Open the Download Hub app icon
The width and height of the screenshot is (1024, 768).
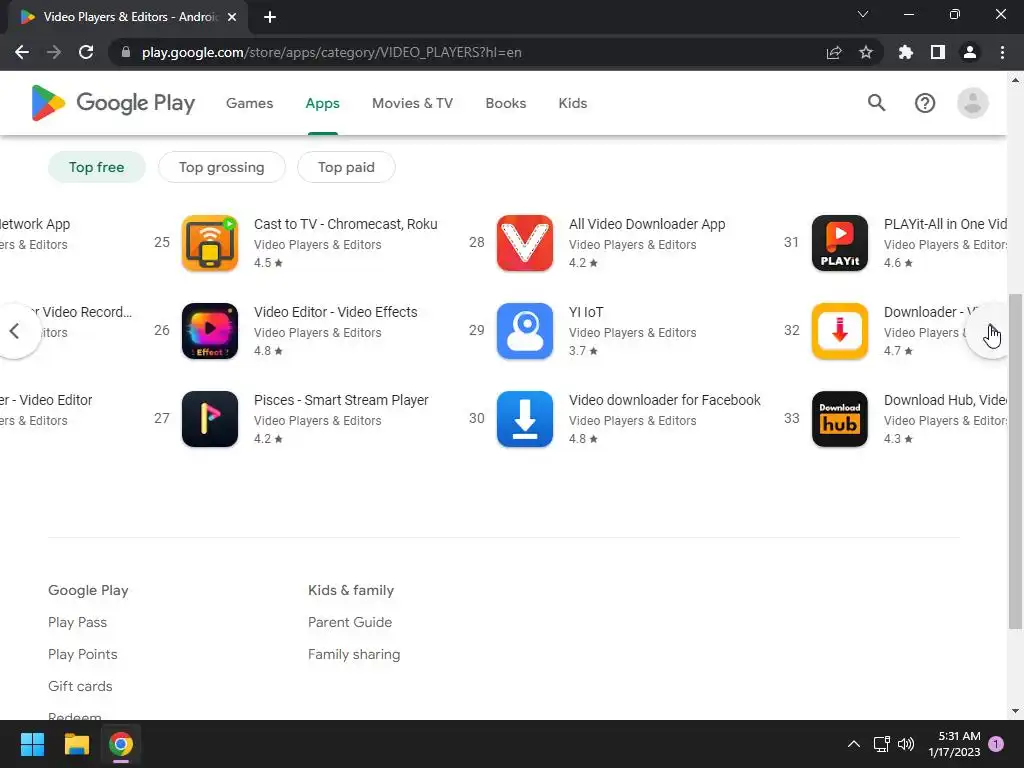840,419
